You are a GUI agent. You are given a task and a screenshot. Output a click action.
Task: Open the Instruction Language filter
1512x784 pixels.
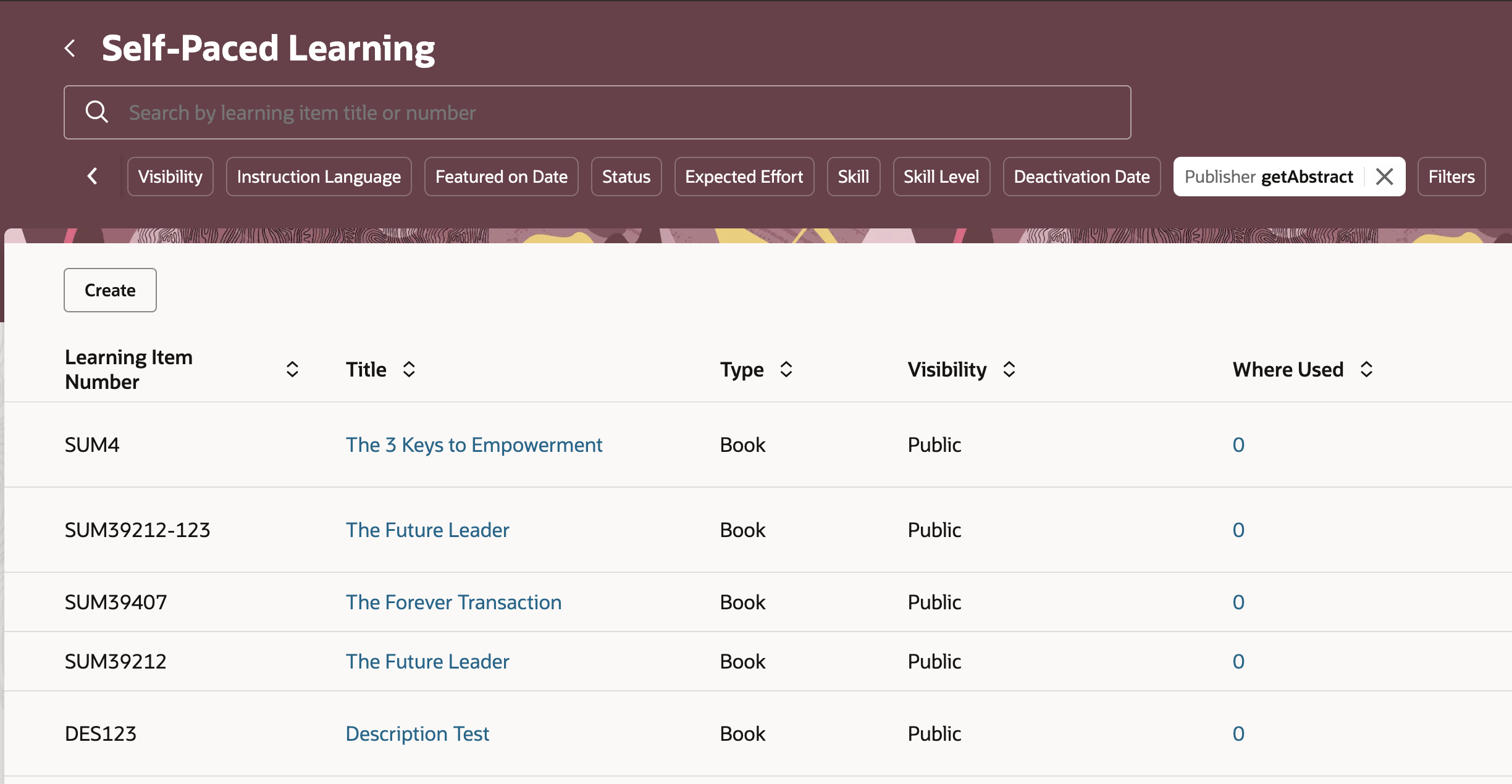(x=319, y=177)
